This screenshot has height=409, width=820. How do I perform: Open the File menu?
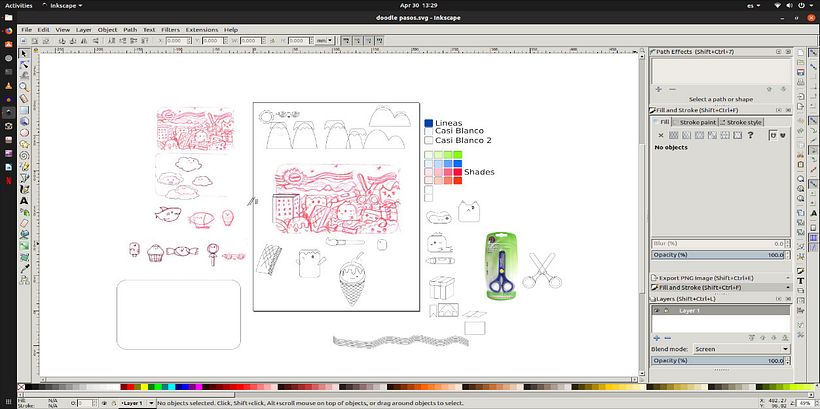[x=27, y=30]
